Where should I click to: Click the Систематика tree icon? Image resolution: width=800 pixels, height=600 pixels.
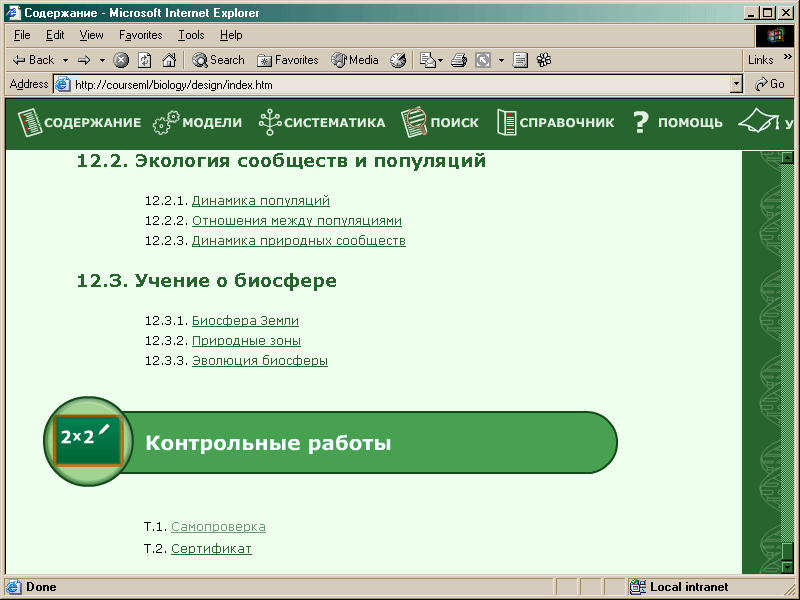pos(269,123)
